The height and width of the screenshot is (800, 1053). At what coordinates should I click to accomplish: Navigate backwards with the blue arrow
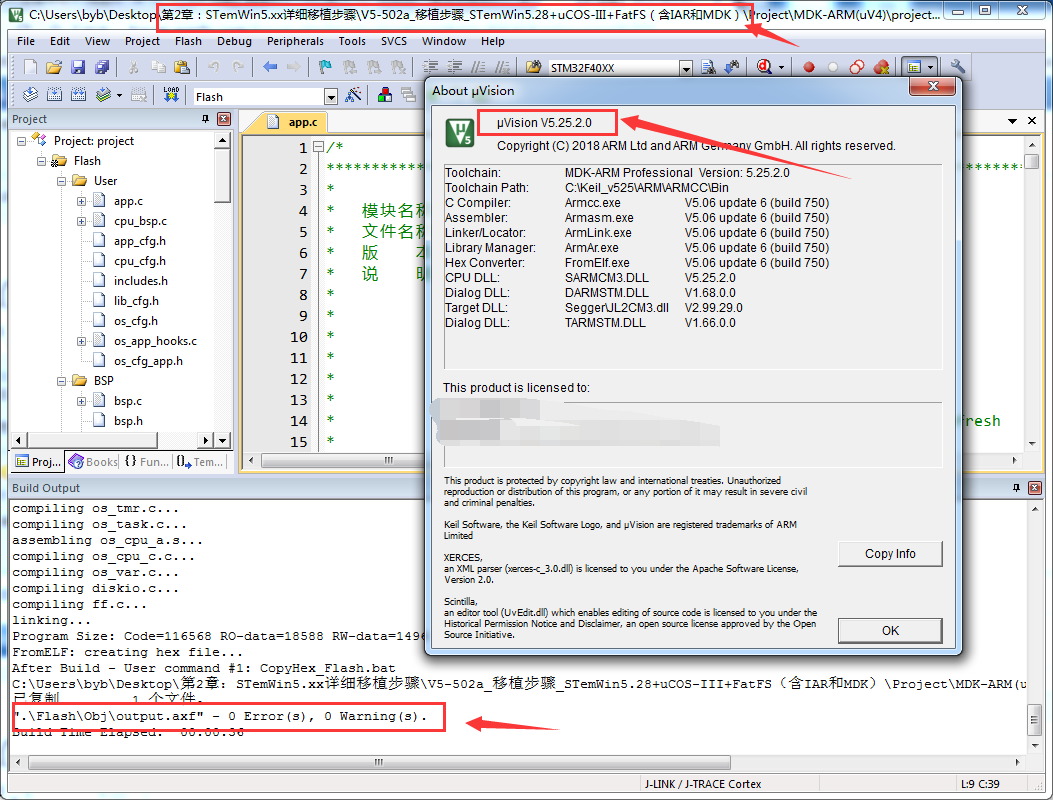pyautogui.click(x=270, y=67)
